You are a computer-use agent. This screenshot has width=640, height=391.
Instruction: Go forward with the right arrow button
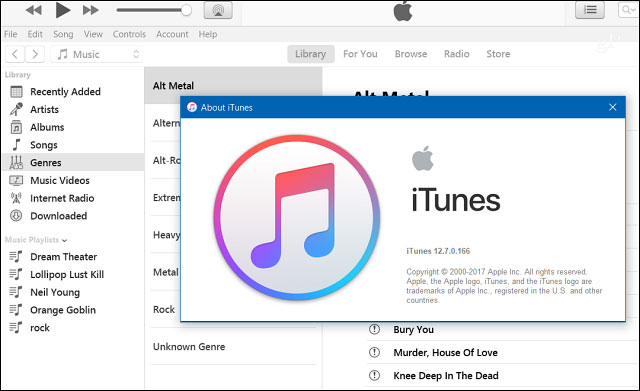(35, 54)
